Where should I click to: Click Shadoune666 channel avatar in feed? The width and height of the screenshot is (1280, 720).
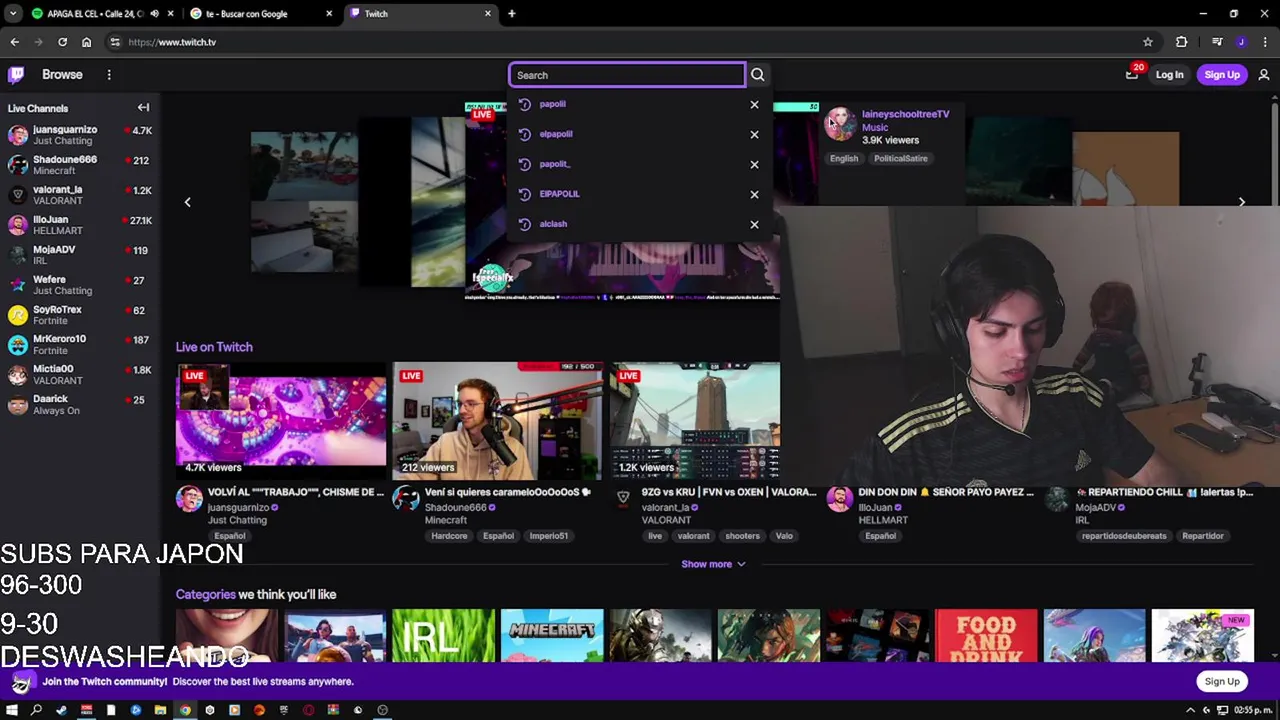[406, 499]
